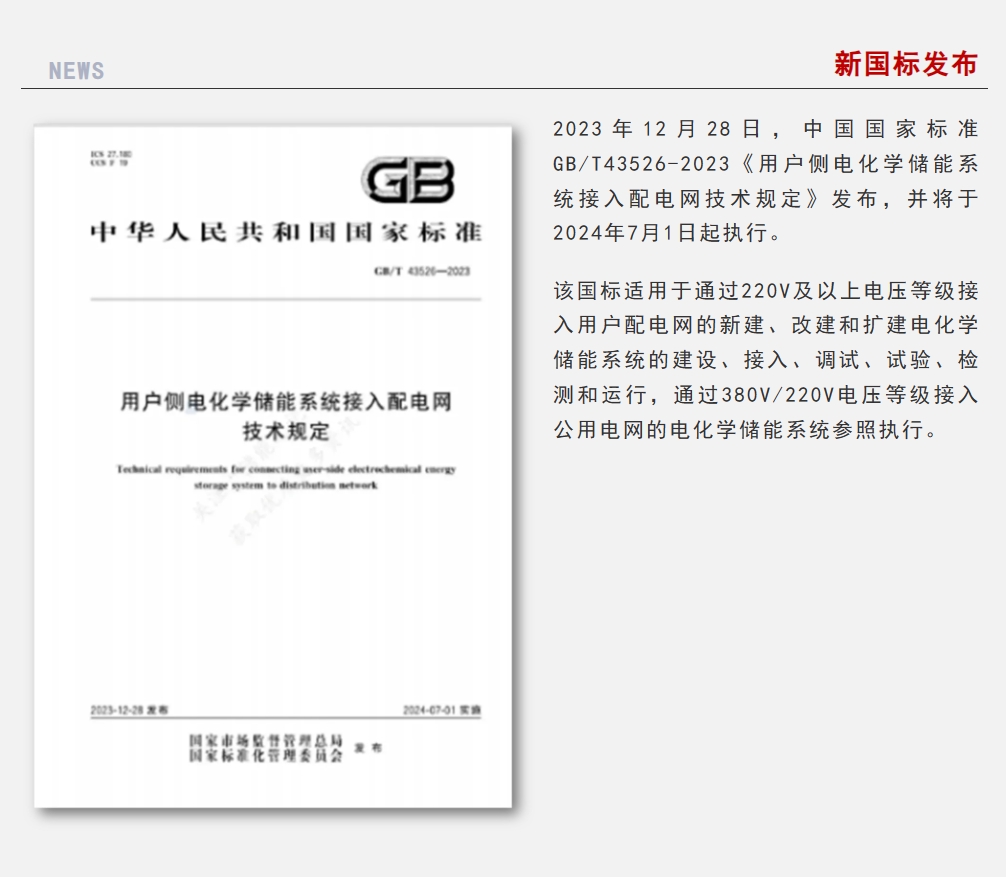Click 国家标准化管理委员会 issuer name

pyautogui.click(x=266, y=756)
